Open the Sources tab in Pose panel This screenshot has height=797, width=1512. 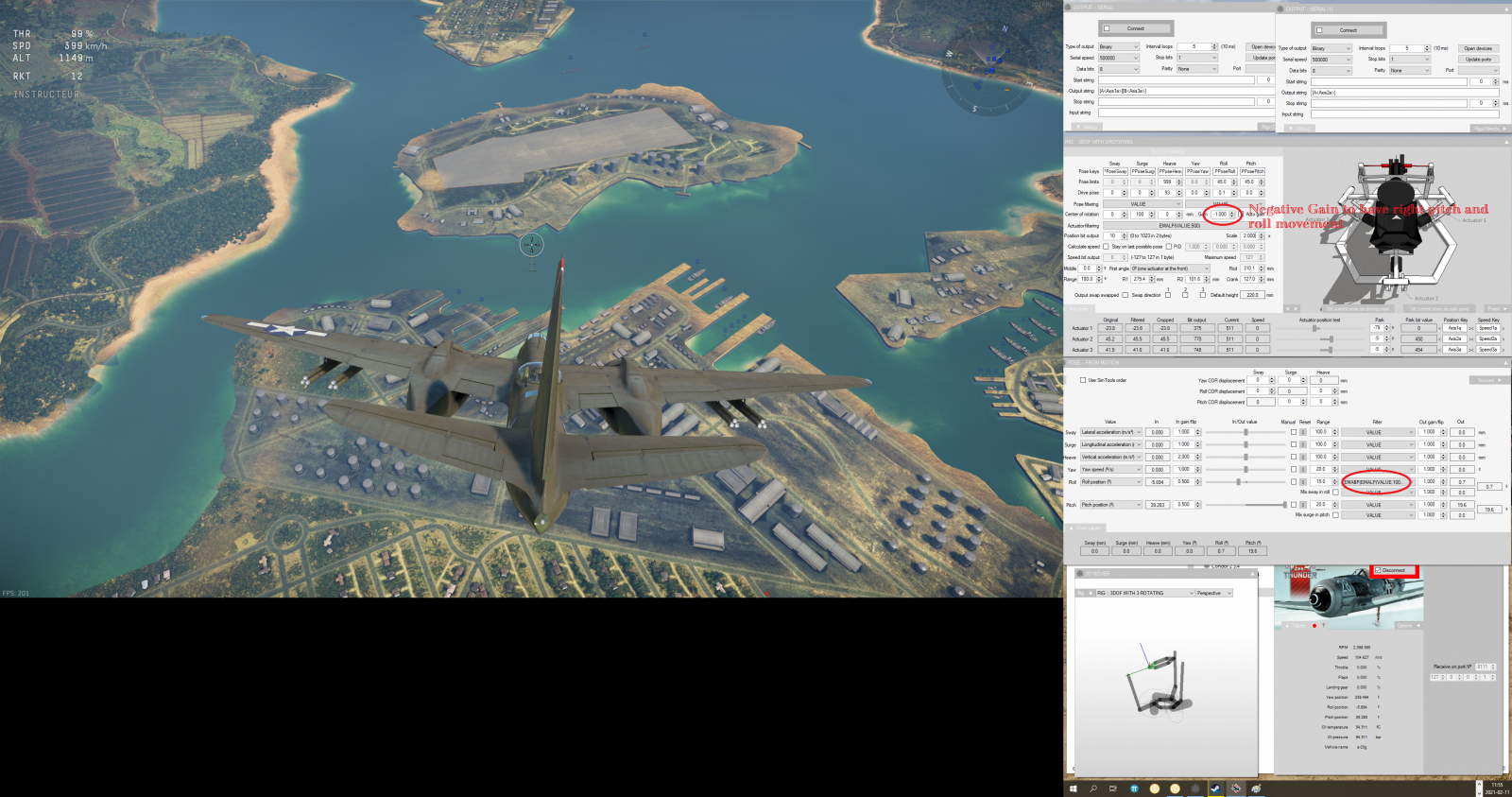point(1488,380)
